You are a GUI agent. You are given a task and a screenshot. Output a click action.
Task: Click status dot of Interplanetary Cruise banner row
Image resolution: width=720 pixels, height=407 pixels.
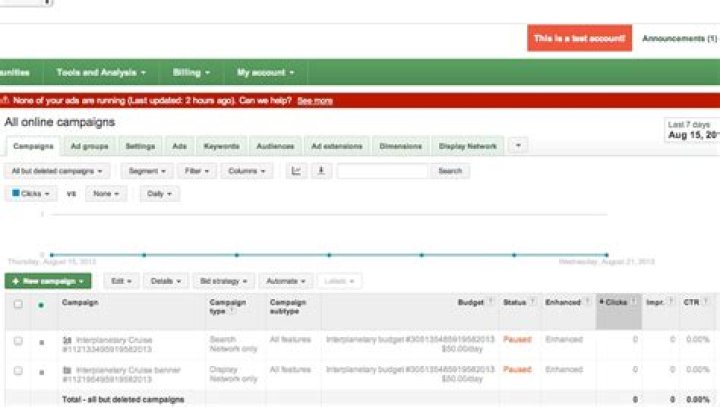[x=42, y=373]
